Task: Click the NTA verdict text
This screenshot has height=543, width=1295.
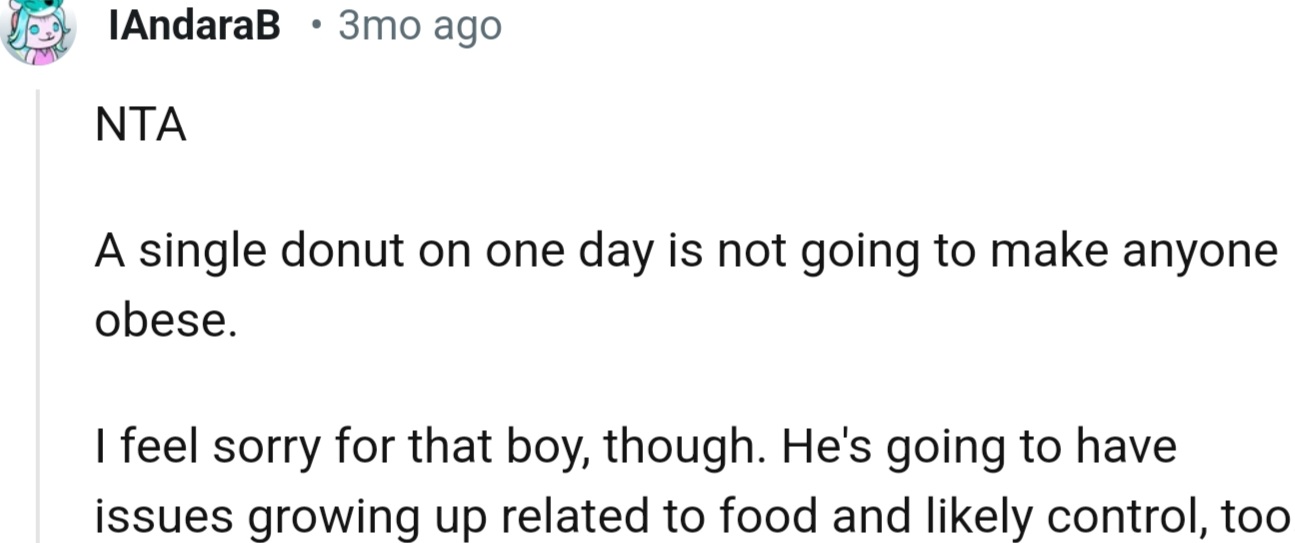Action: point(141,127)
